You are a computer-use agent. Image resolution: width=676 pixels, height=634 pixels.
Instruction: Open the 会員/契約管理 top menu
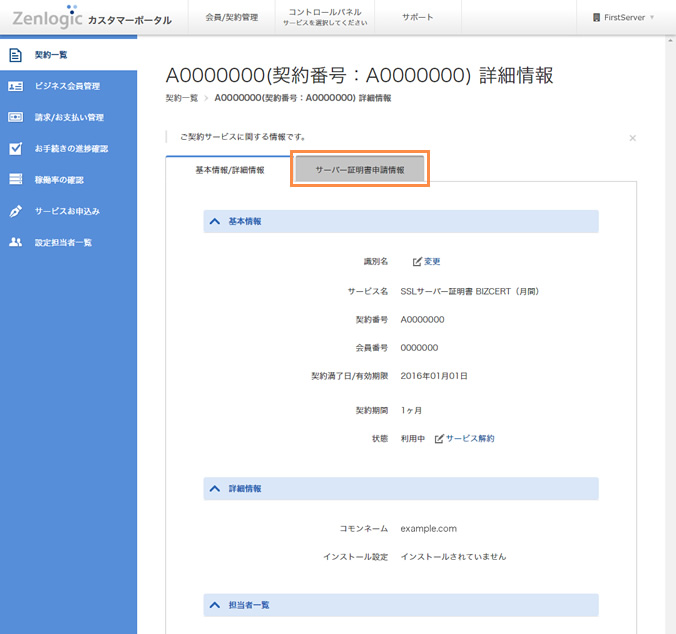pyautogui.click(x=231, y=18)
